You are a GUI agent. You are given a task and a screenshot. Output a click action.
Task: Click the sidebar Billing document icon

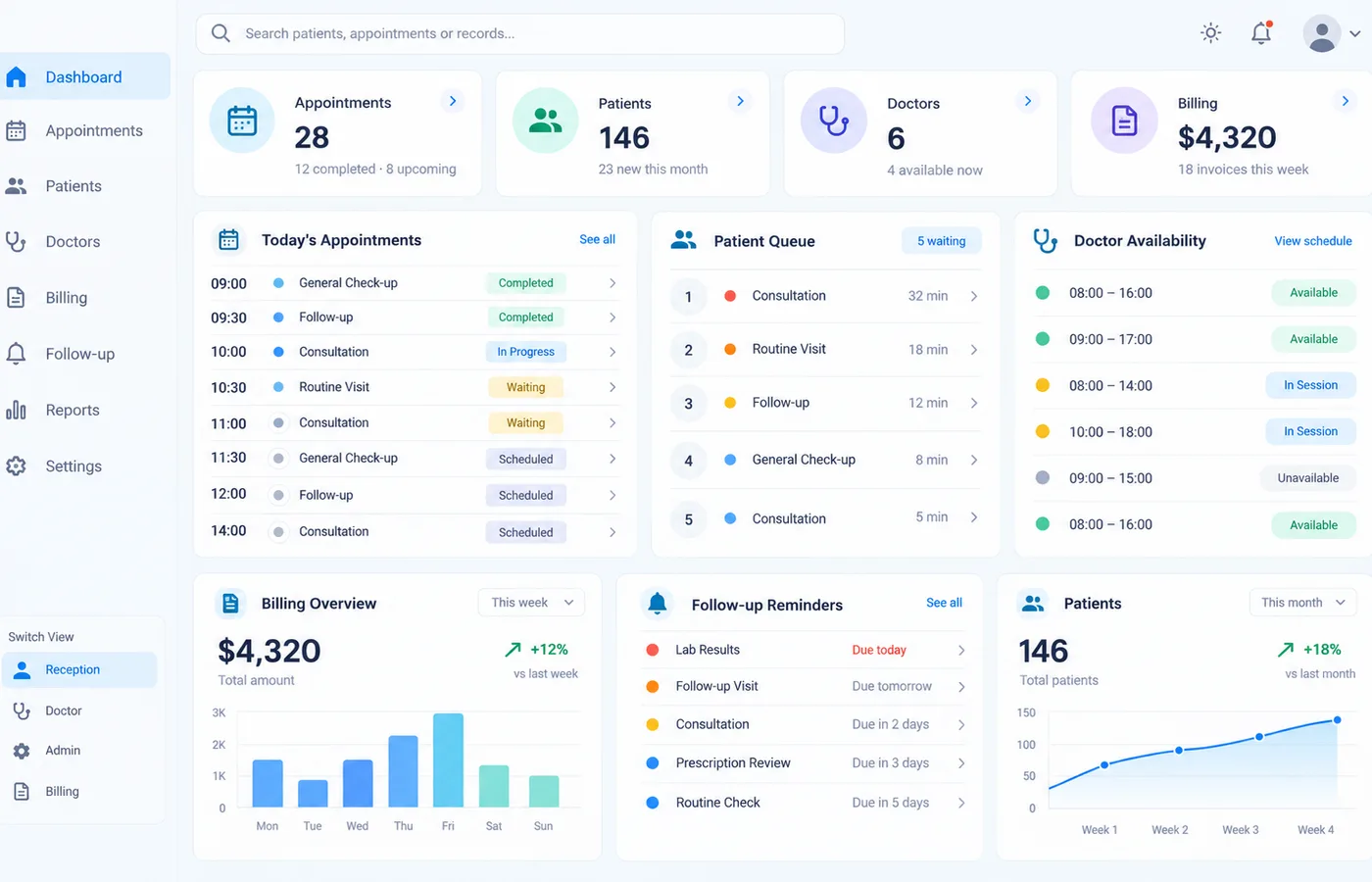16,298
